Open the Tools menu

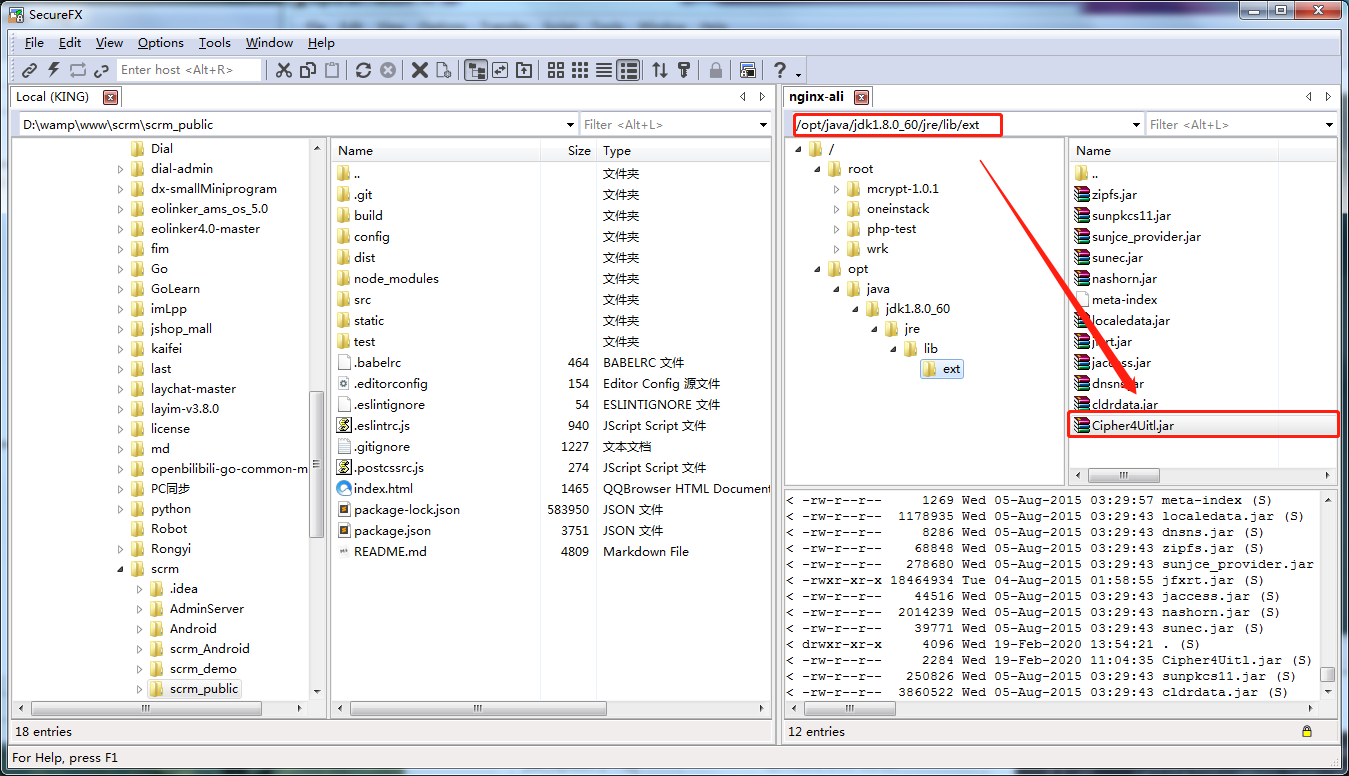tap(214, 43)
